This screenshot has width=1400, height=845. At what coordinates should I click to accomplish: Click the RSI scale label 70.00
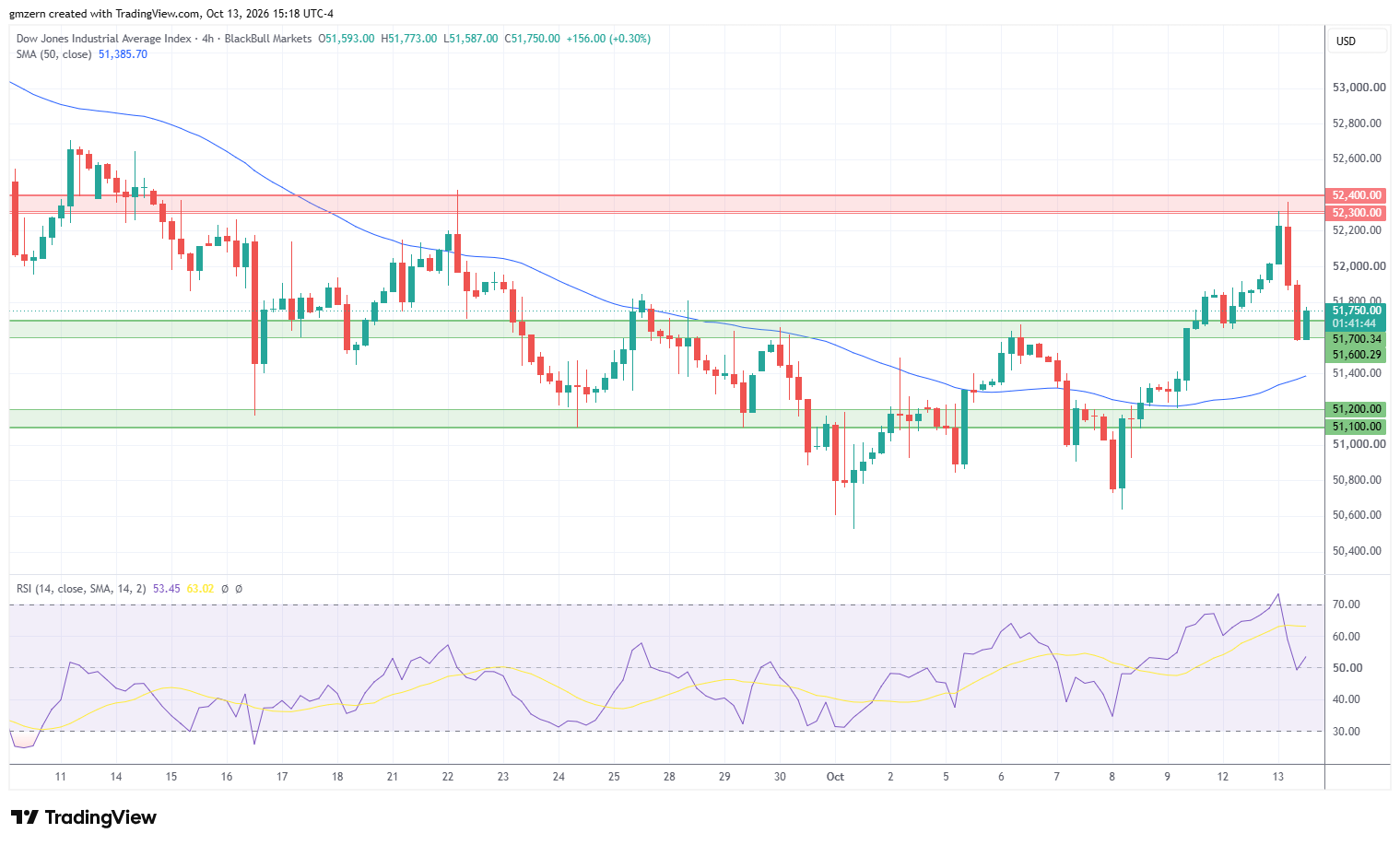click(x=1347, y=604)
